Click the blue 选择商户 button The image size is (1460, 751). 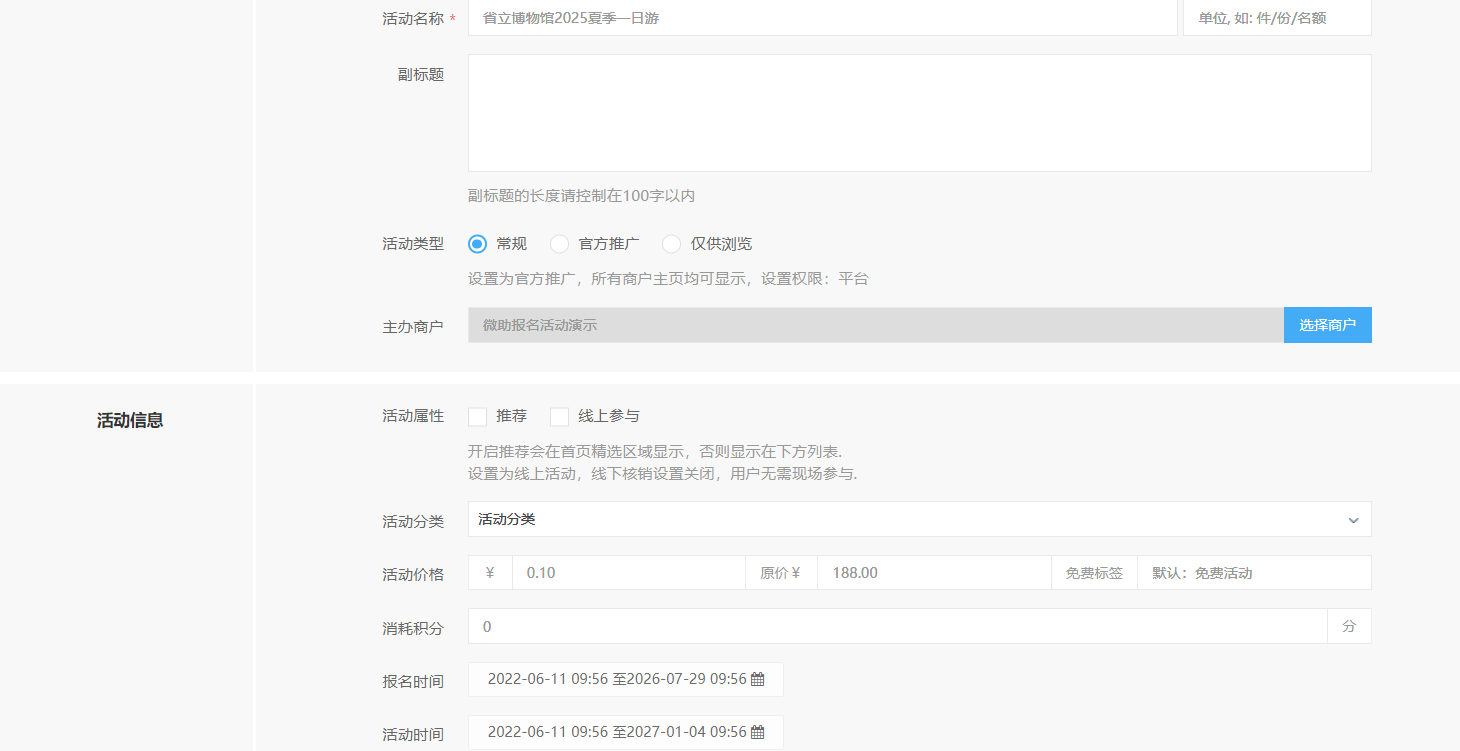(1327, 324)
